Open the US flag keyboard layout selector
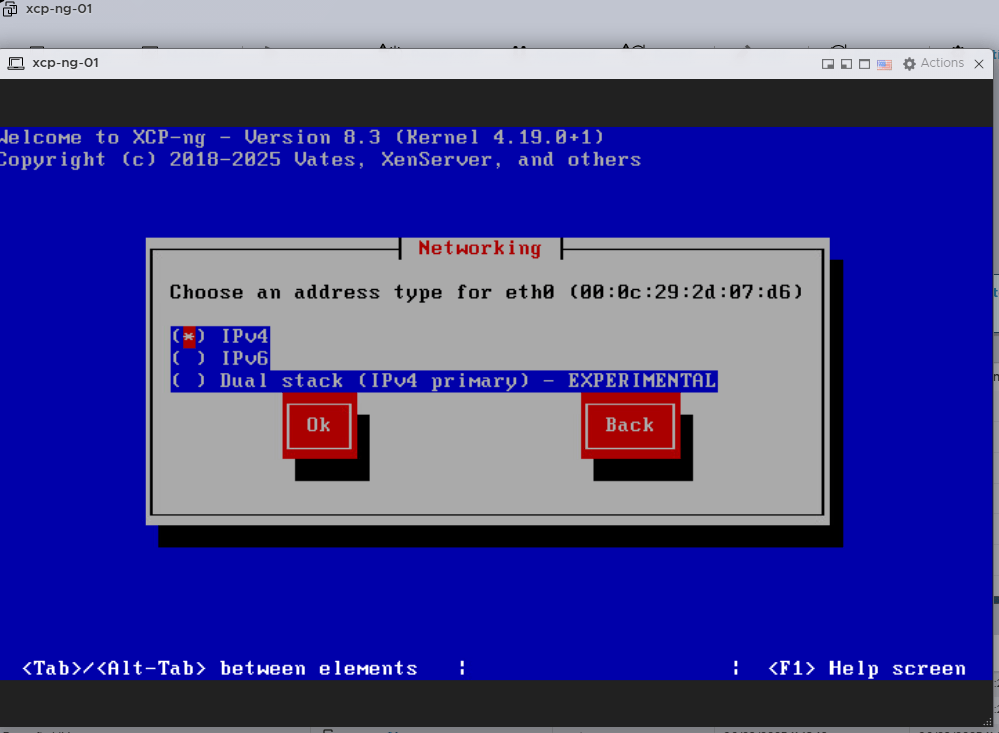The height and width of the screenshot is (733, 999). [x=884, y=64]
